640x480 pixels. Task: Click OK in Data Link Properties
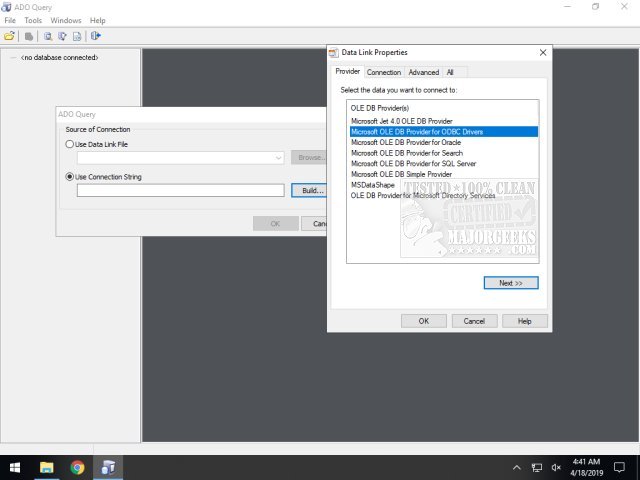click(424, 321)
